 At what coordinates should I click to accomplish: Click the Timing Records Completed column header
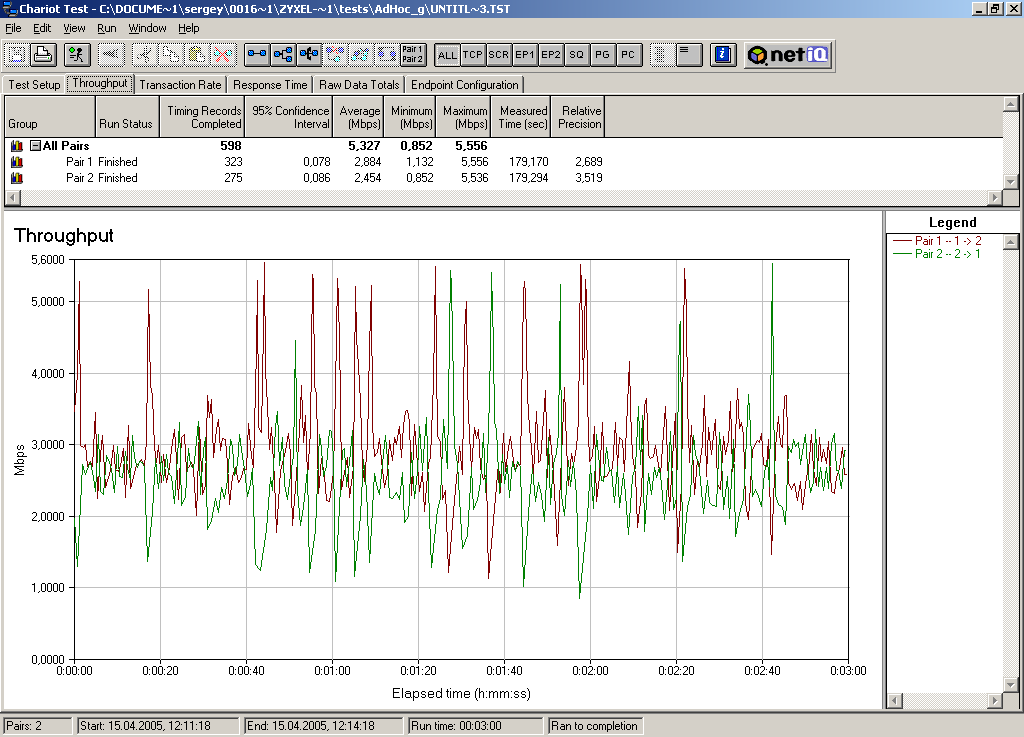[203, 117]
